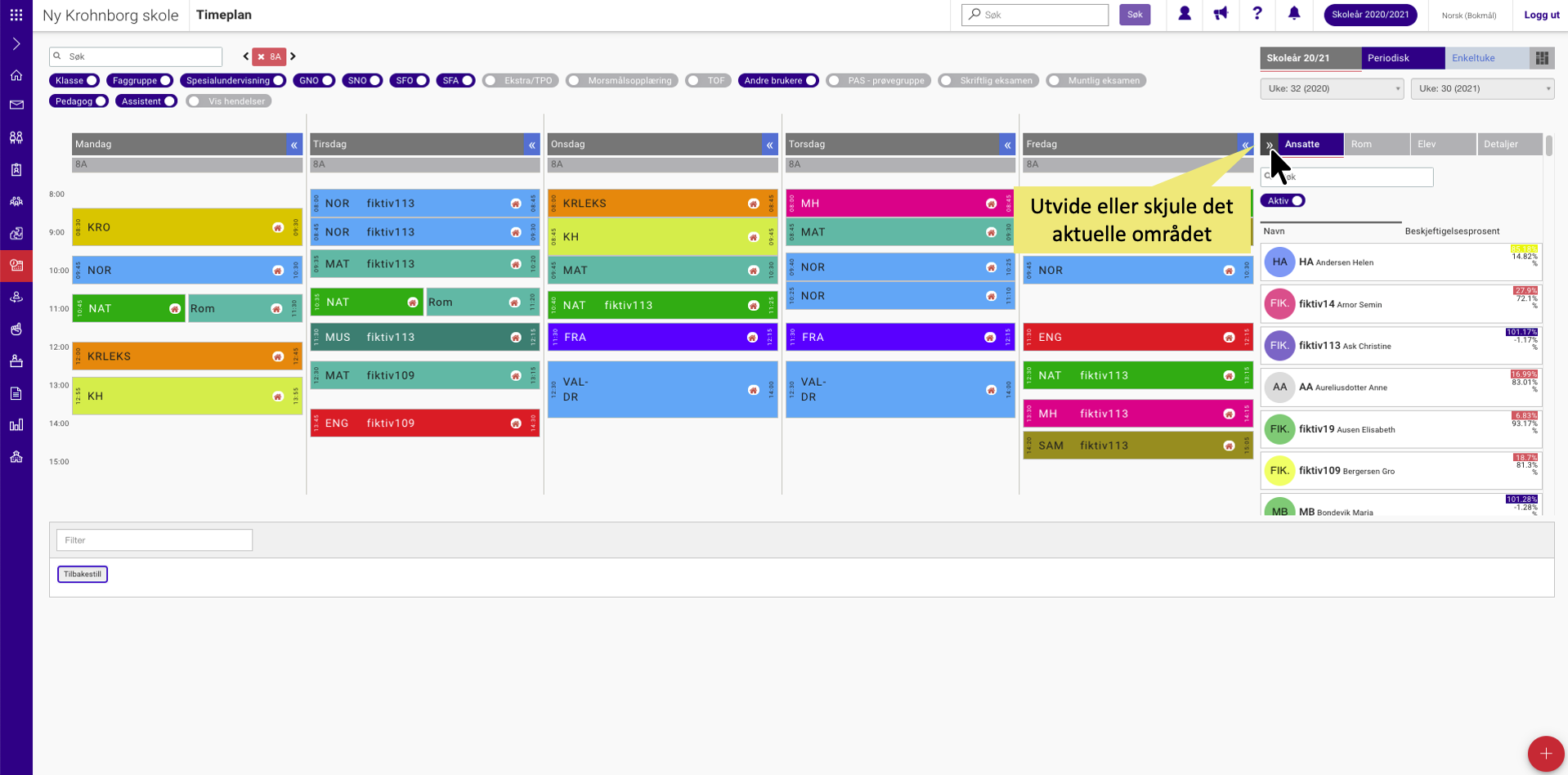Toggle the Aktiv staff filter
Image resolution: width=1568 pixels, height=775 pixels.
coord(1283,200)
